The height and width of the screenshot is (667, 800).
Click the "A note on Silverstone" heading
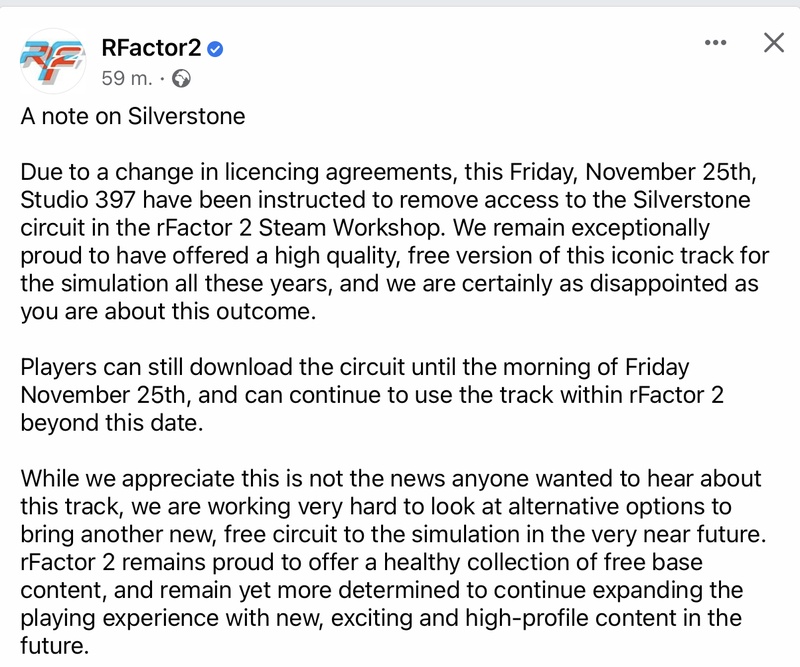point(133,115)
